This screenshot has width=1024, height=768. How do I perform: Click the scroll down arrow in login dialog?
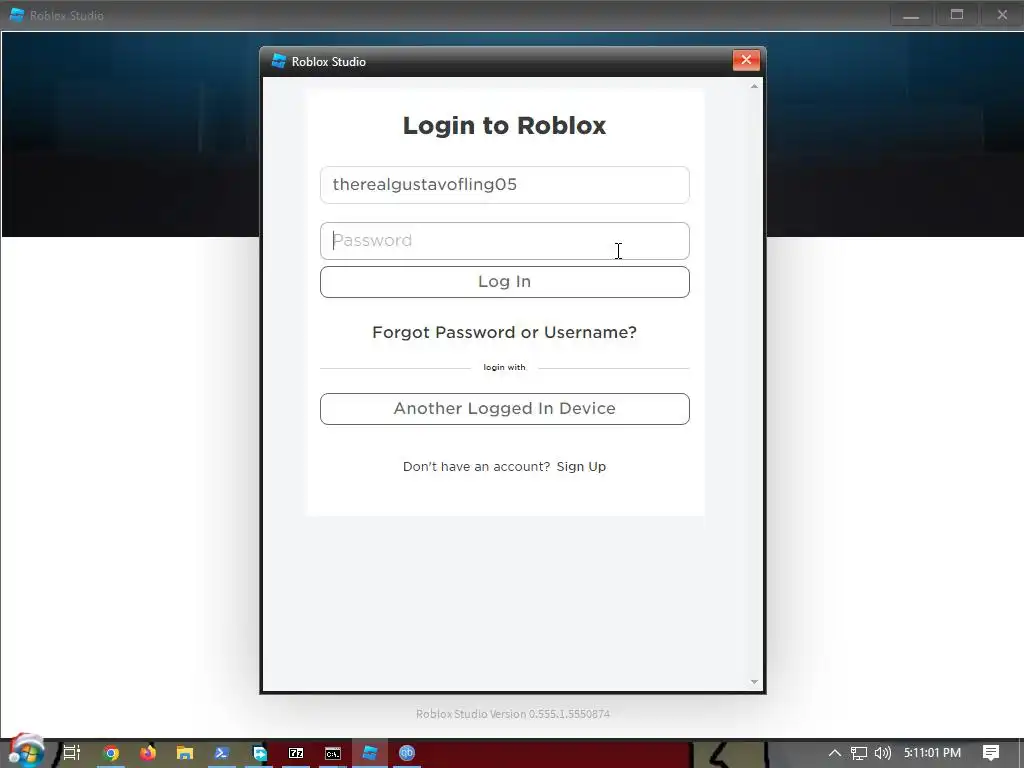(x=754, y=682)
